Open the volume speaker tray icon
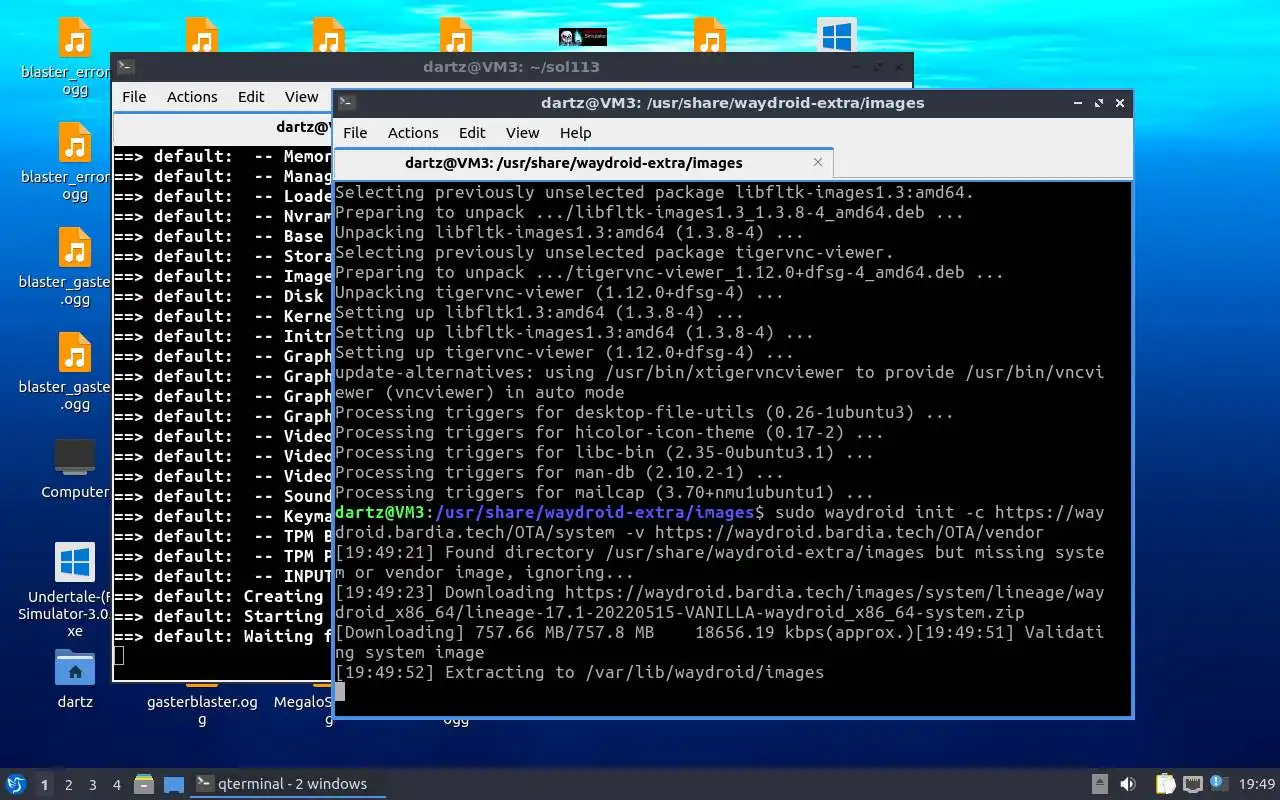Screen dimensions: 1280x800 click(1128, 784)
